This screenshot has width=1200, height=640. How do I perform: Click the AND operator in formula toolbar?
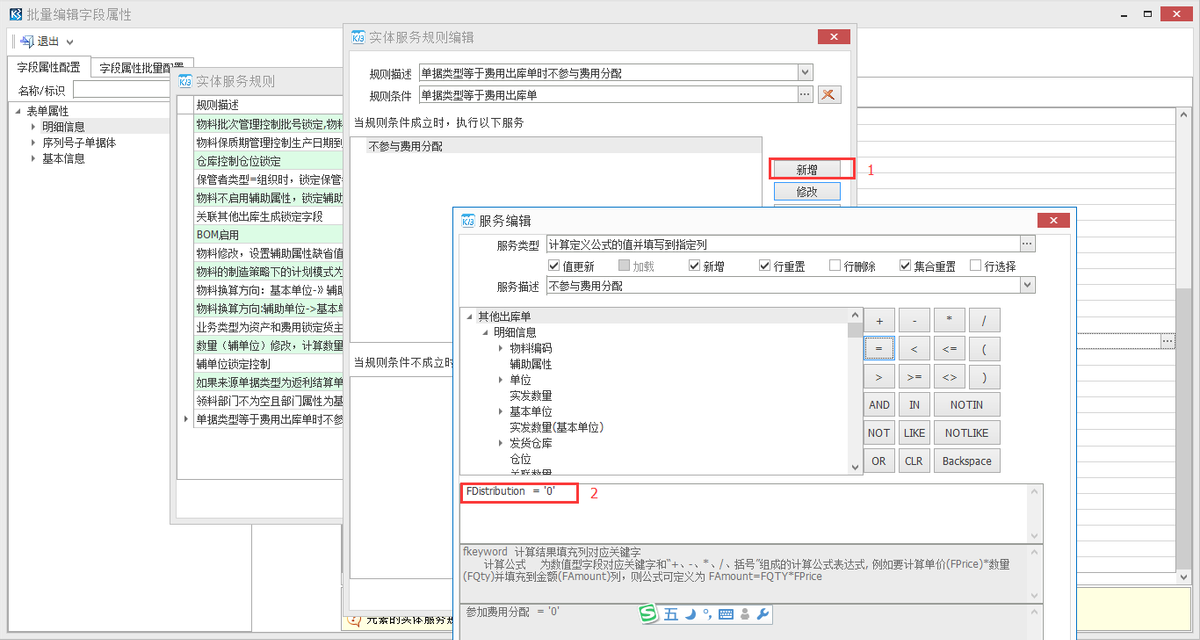pos(879,404)
